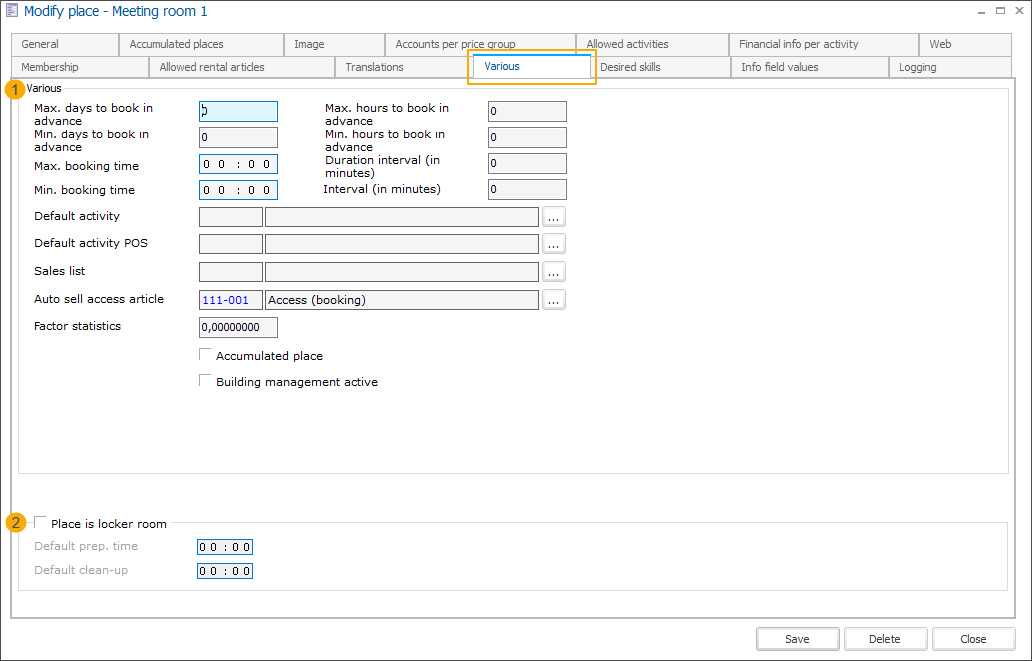This screenshot has height=661, width=1032.
Task: Click the Max. days to book in advance field
Action: 238,111
